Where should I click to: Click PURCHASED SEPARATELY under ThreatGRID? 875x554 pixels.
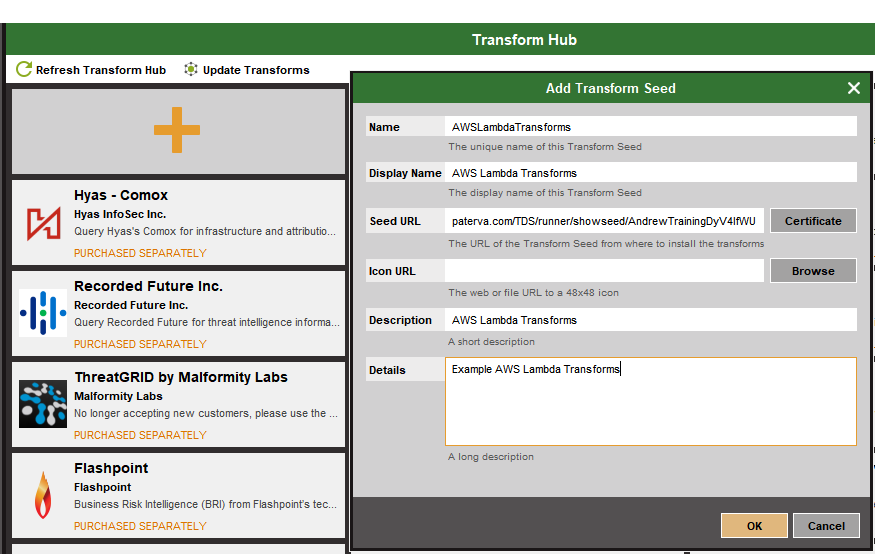click(140, 435)
